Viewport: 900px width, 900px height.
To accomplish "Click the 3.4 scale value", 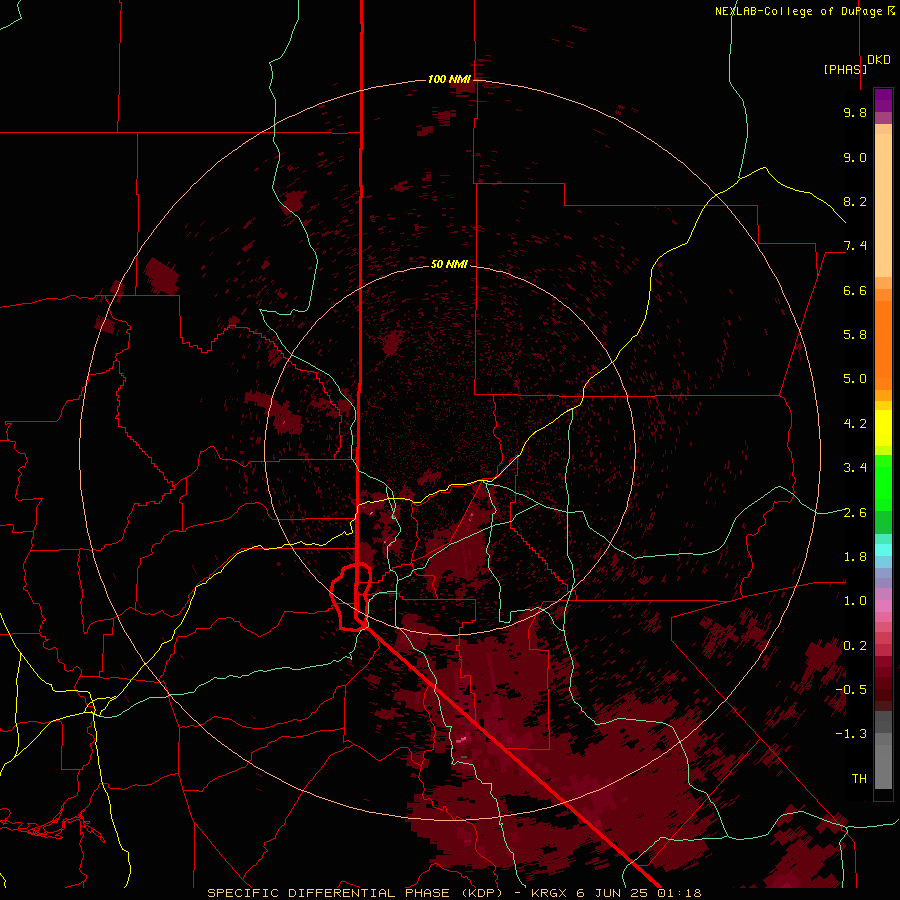I will pyautogui.click(x=855, y=468).
